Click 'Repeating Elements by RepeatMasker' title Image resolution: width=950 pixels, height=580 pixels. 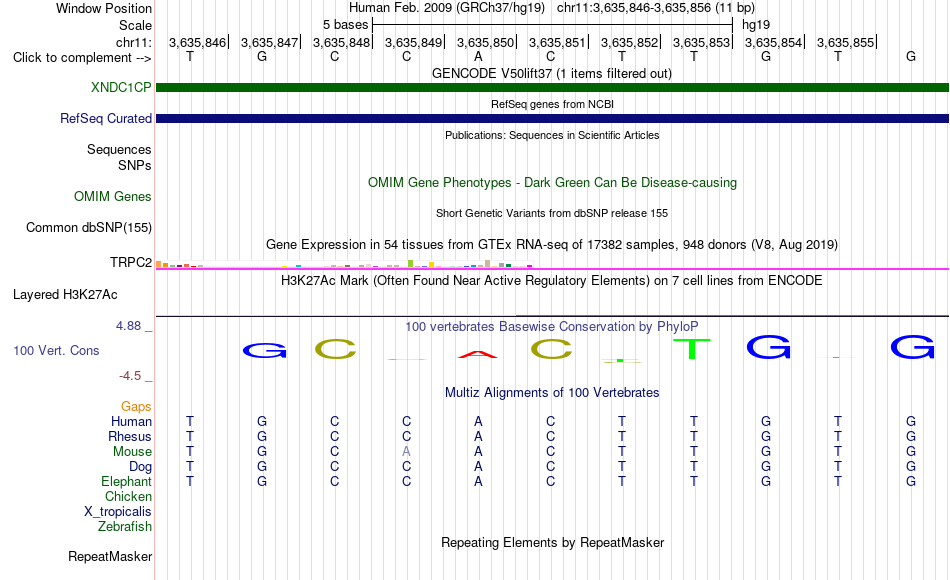click(552, 542)
